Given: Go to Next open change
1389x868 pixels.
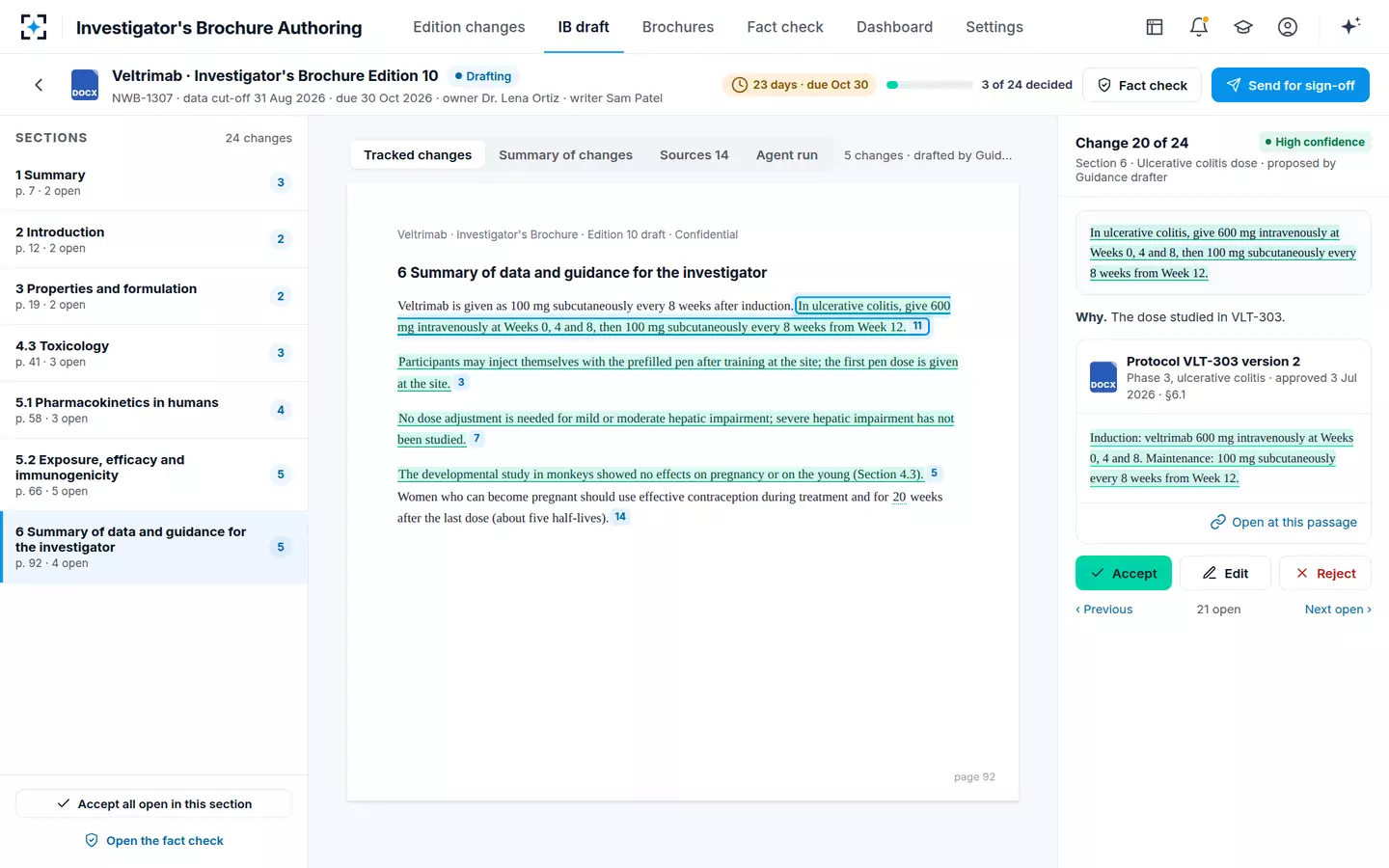Looking at the screenshot, I should coord(1338,610).
